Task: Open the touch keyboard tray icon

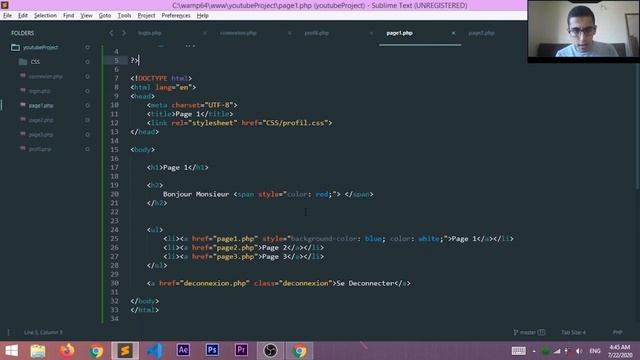Action: (x=518, y=351)
